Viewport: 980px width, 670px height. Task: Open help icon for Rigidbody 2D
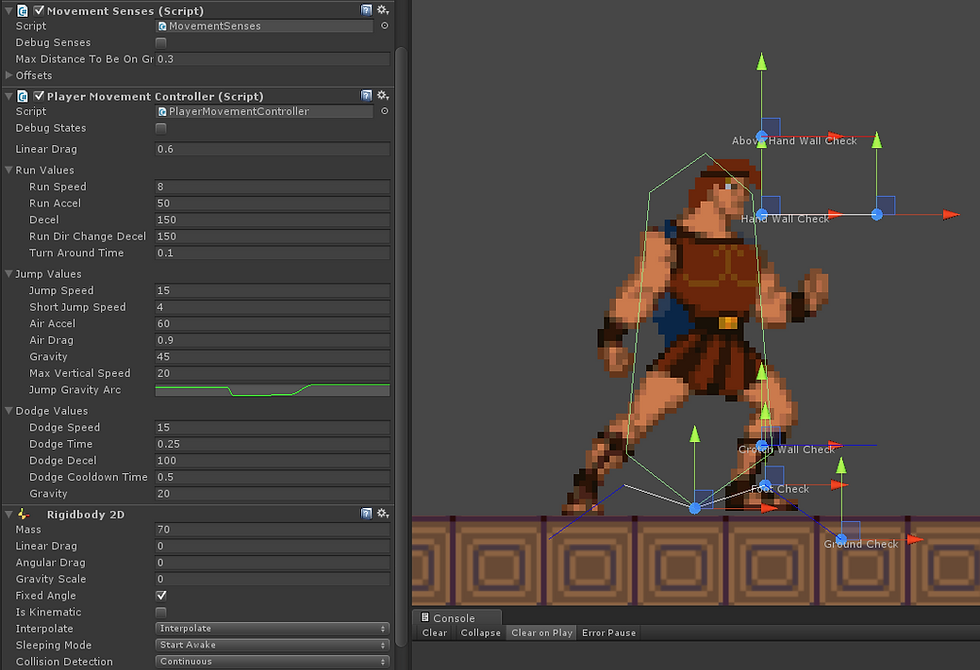coord(366,514)
